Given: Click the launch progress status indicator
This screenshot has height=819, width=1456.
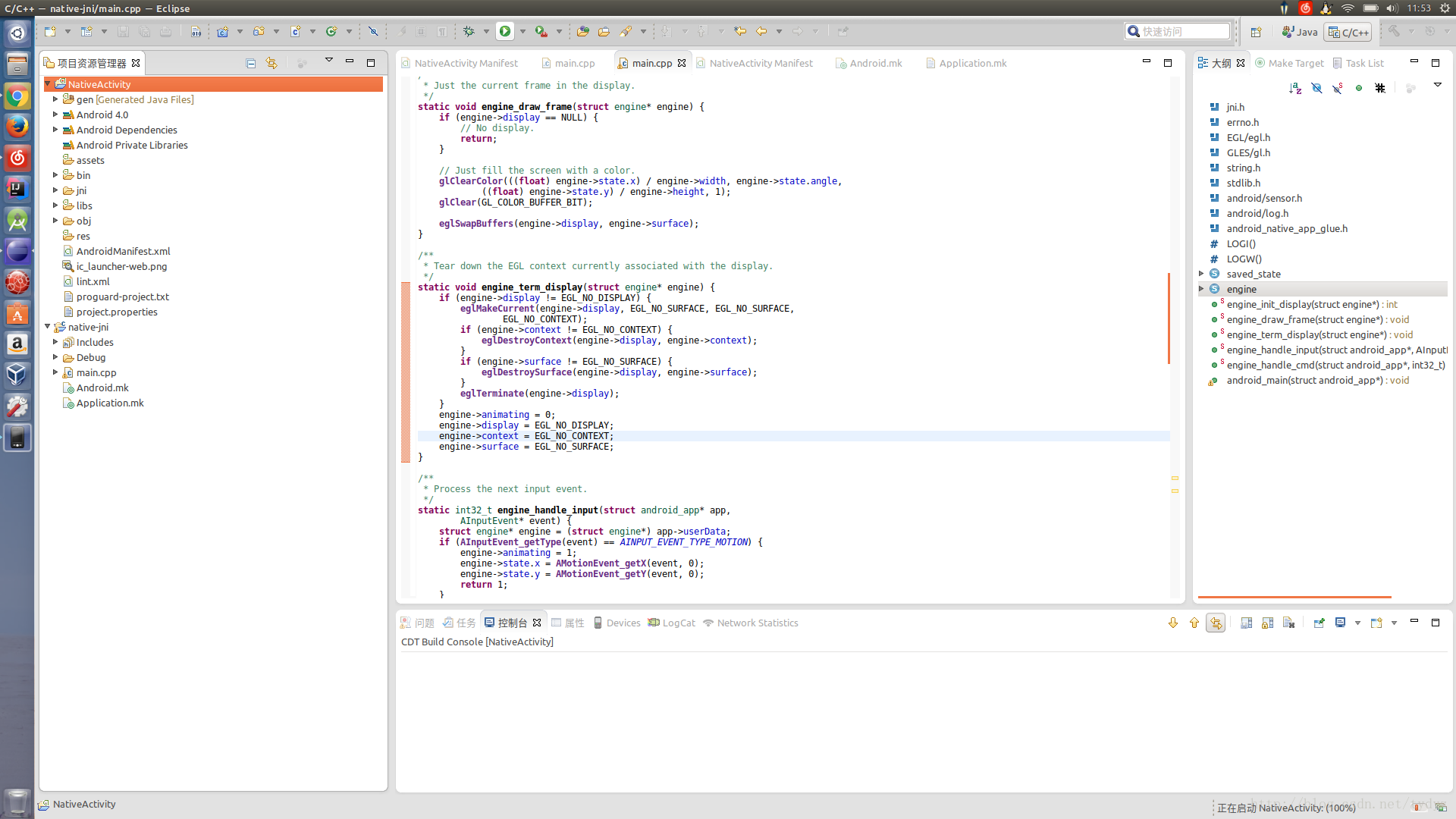Looking at the screenshot, I should tap(1286, 808).
